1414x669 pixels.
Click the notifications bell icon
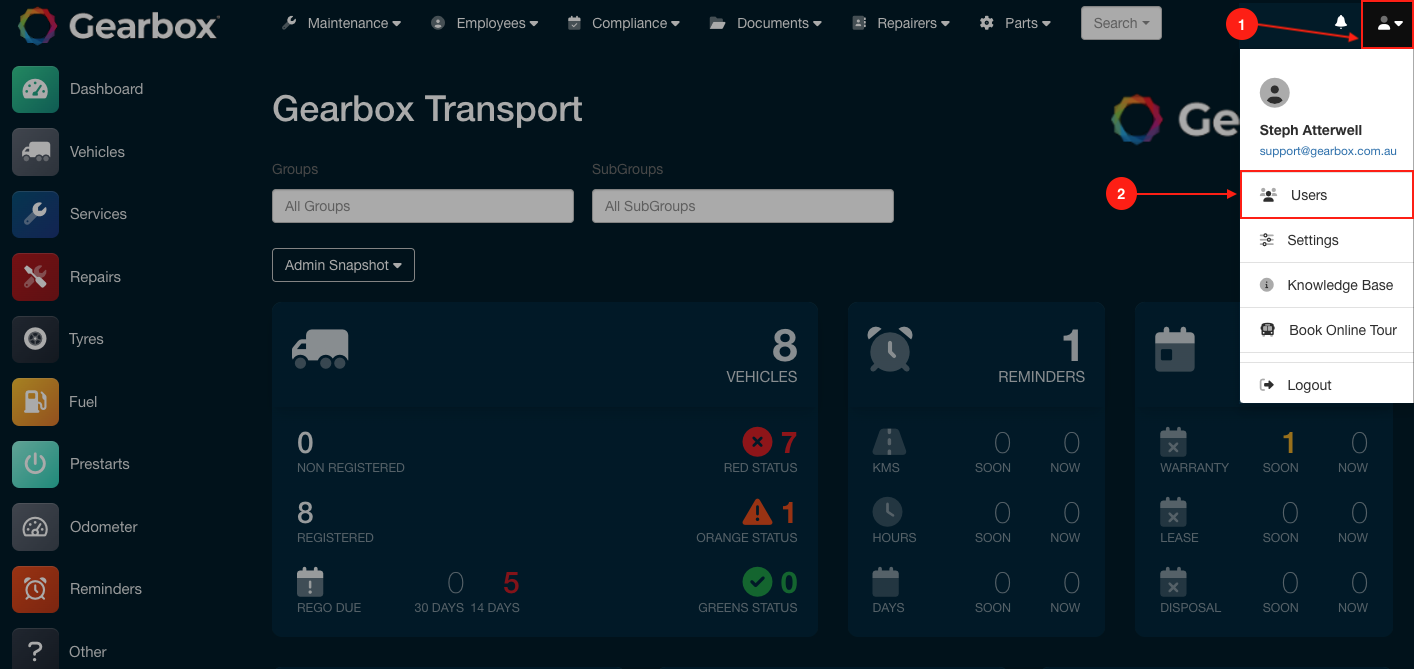point(1341,22)
